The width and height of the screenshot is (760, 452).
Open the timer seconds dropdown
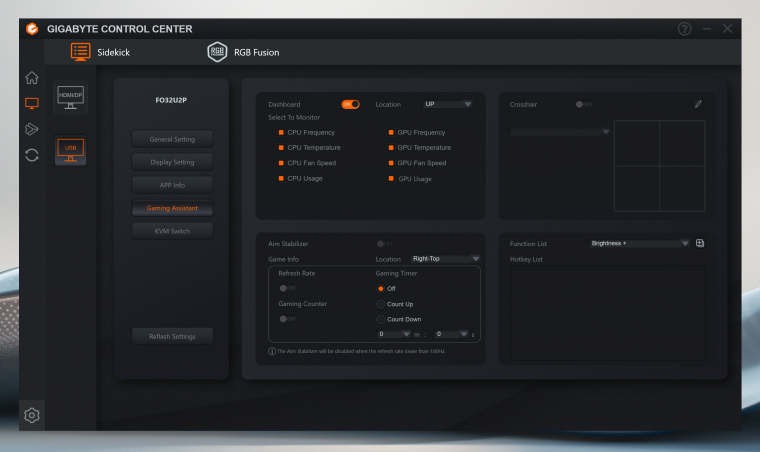(x=451, y=334)
